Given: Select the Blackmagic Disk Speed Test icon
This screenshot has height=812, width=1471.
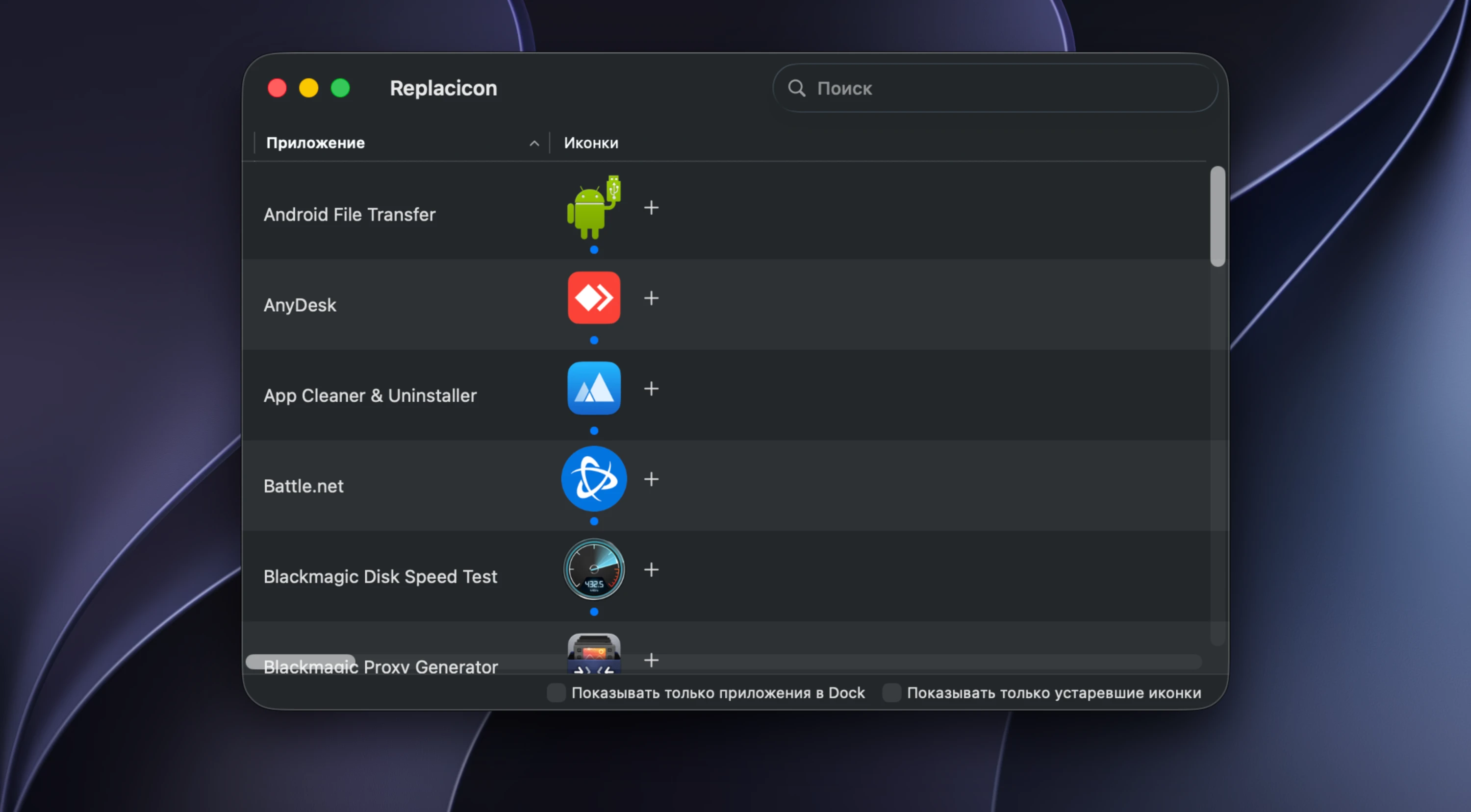Looking at the screenshot, I should pyautogui.click(x=594, y=569).
